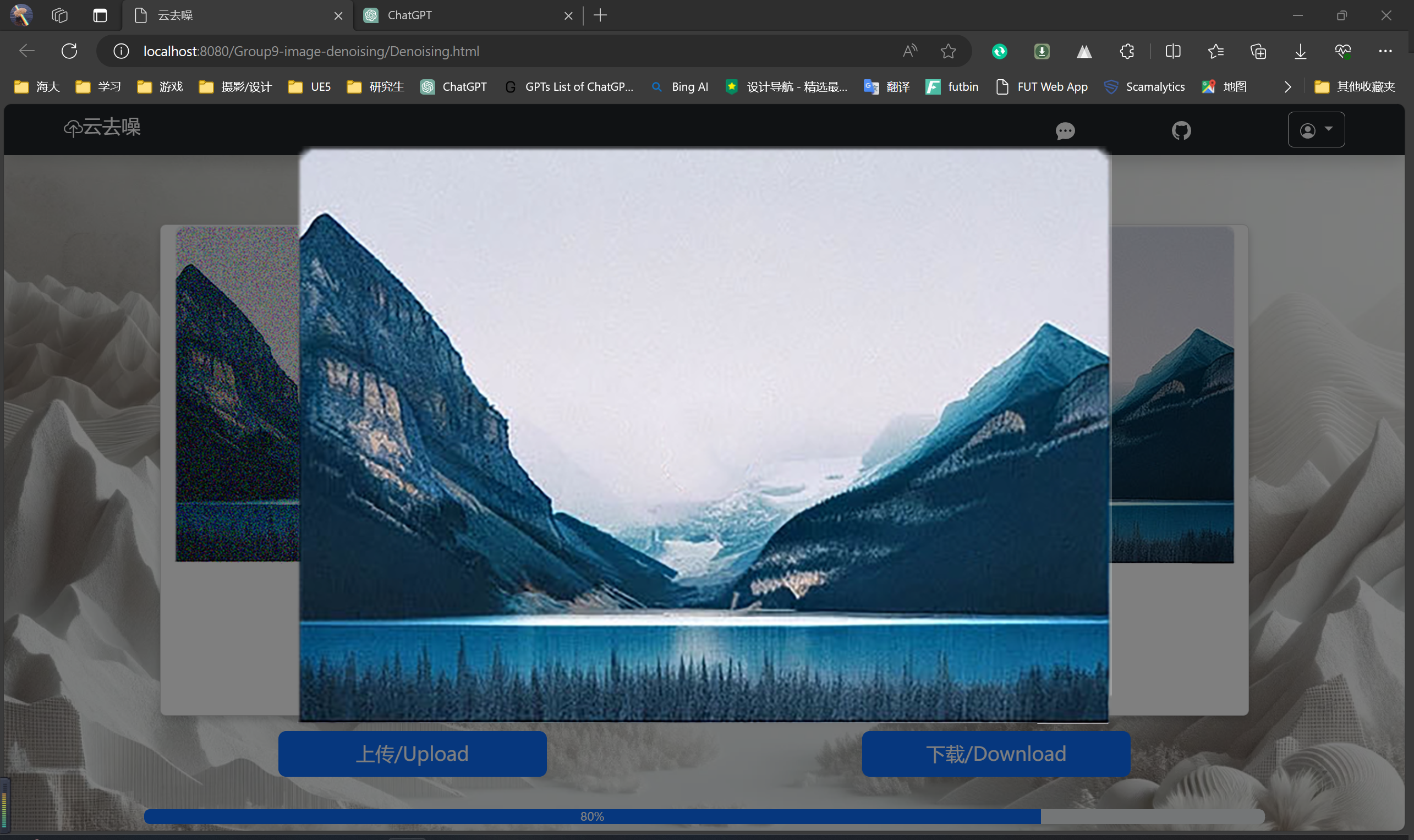The image size is (1414, 840).
Task: Open the browser extensions puzzle icon
Action: [1126, 51]
